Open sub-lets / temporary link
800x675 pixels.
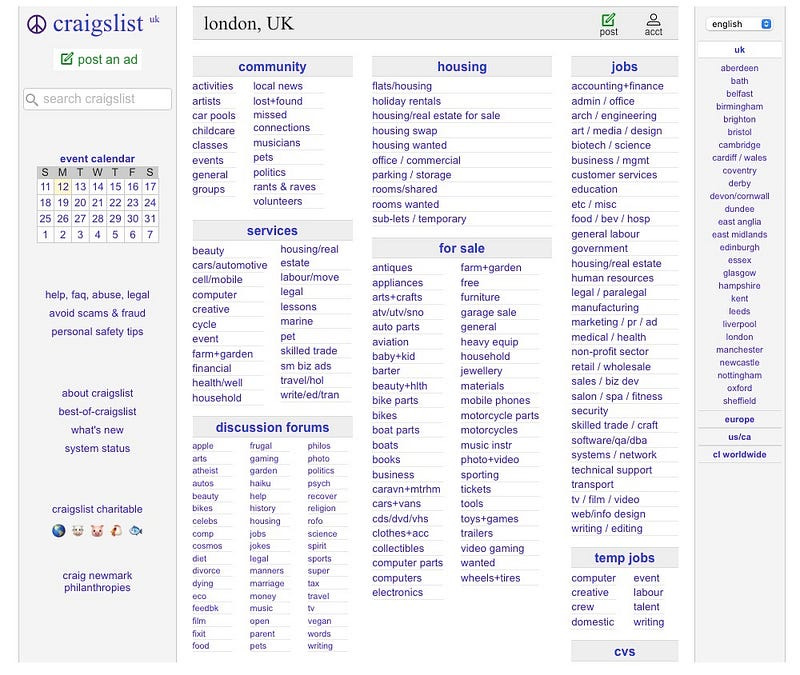click(419, 219)
